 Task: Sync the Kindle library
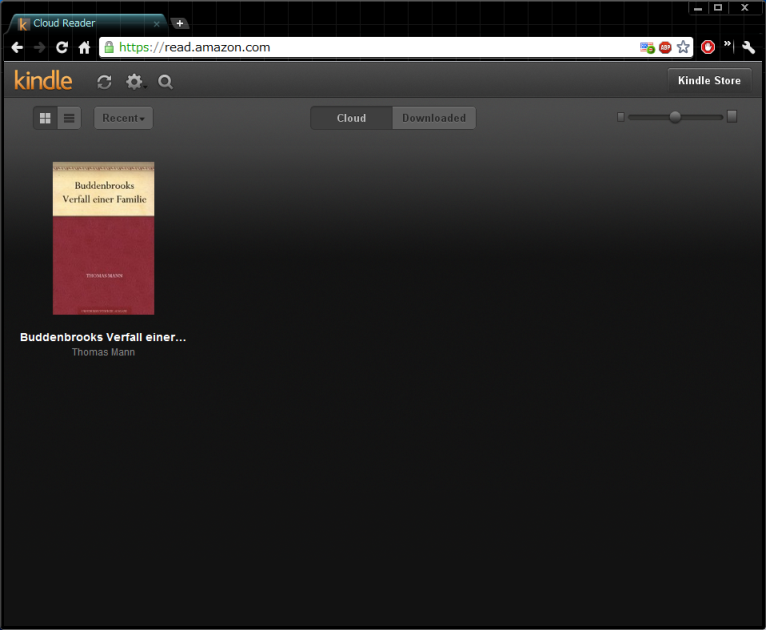point(104,82)
